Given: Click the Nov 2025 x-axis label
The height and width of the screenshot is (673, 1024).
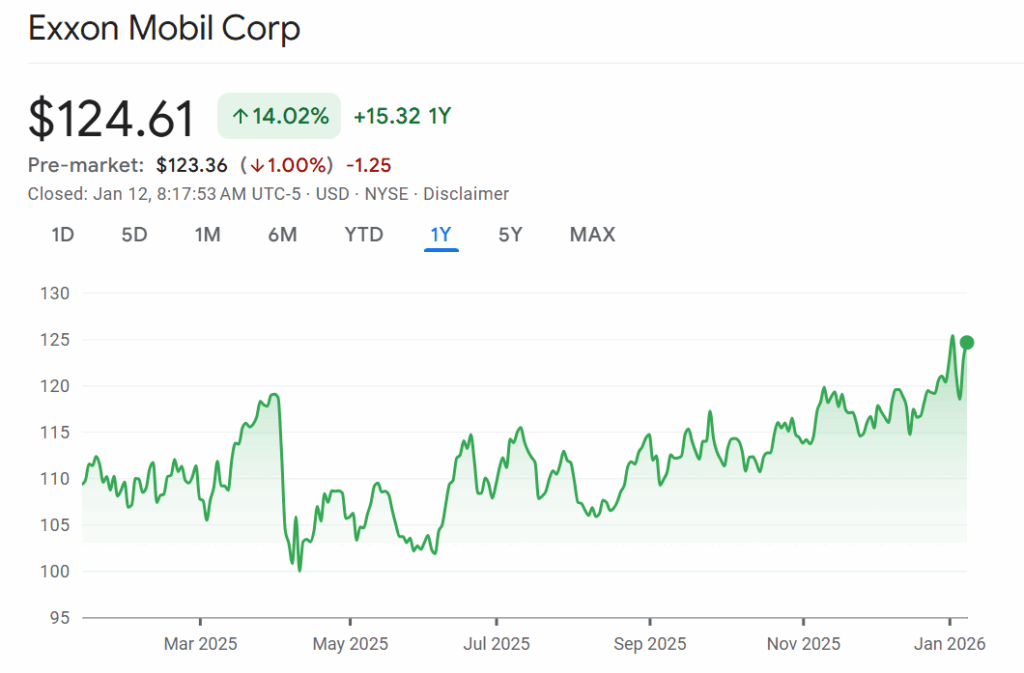Looking at the screenshot, I should click(x=804, y=644).
